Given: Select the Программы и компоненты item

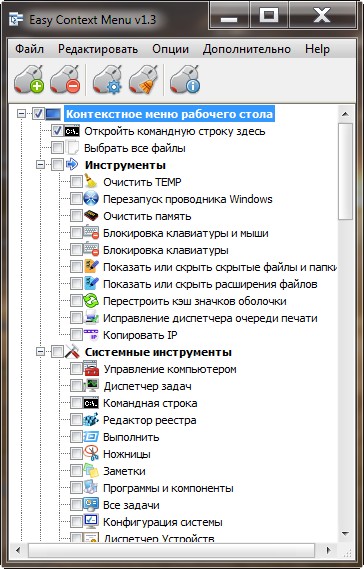Looking at the screenshot, I should pos(168,488).
